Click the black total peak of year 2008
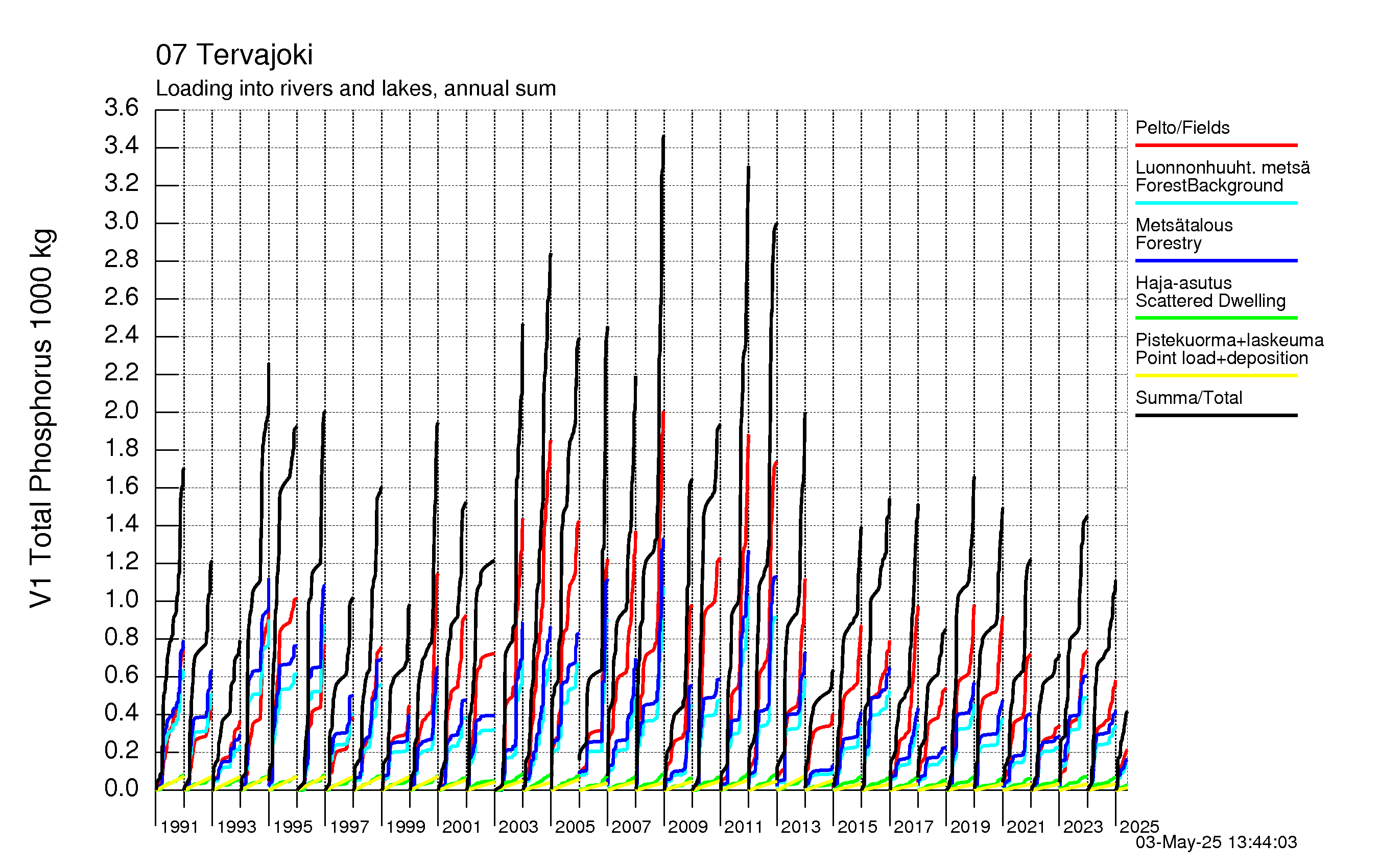1379x868 pixels. (664, 137)
